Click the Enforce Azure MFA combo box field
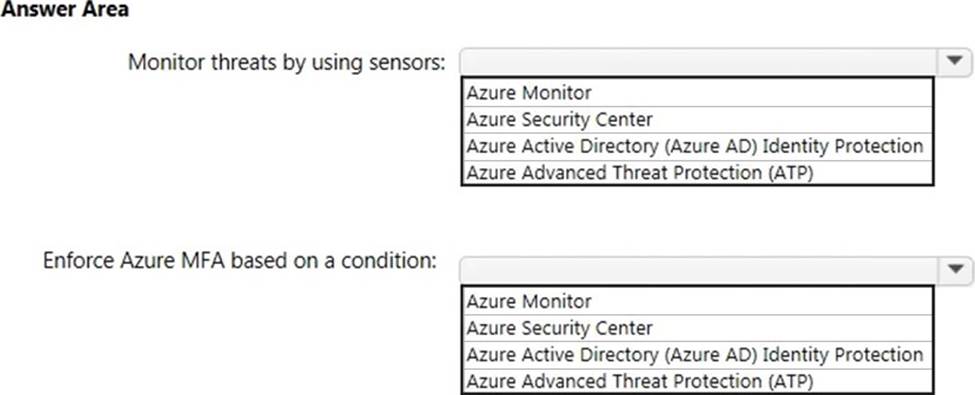 [x=716, y=269]
